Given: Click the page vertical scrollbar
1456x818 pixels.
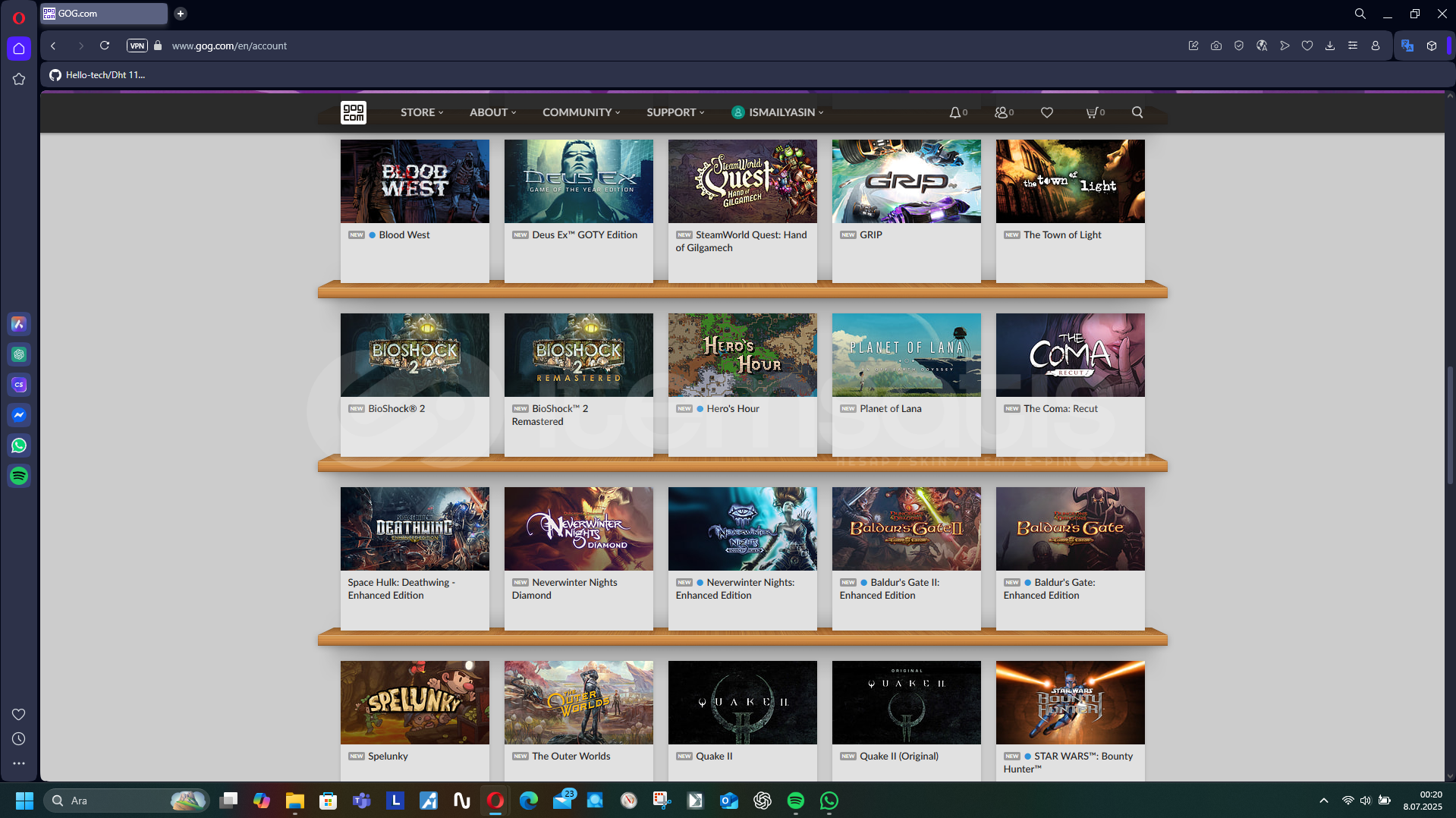Looking at the screenshot, I should (1450, 425).
